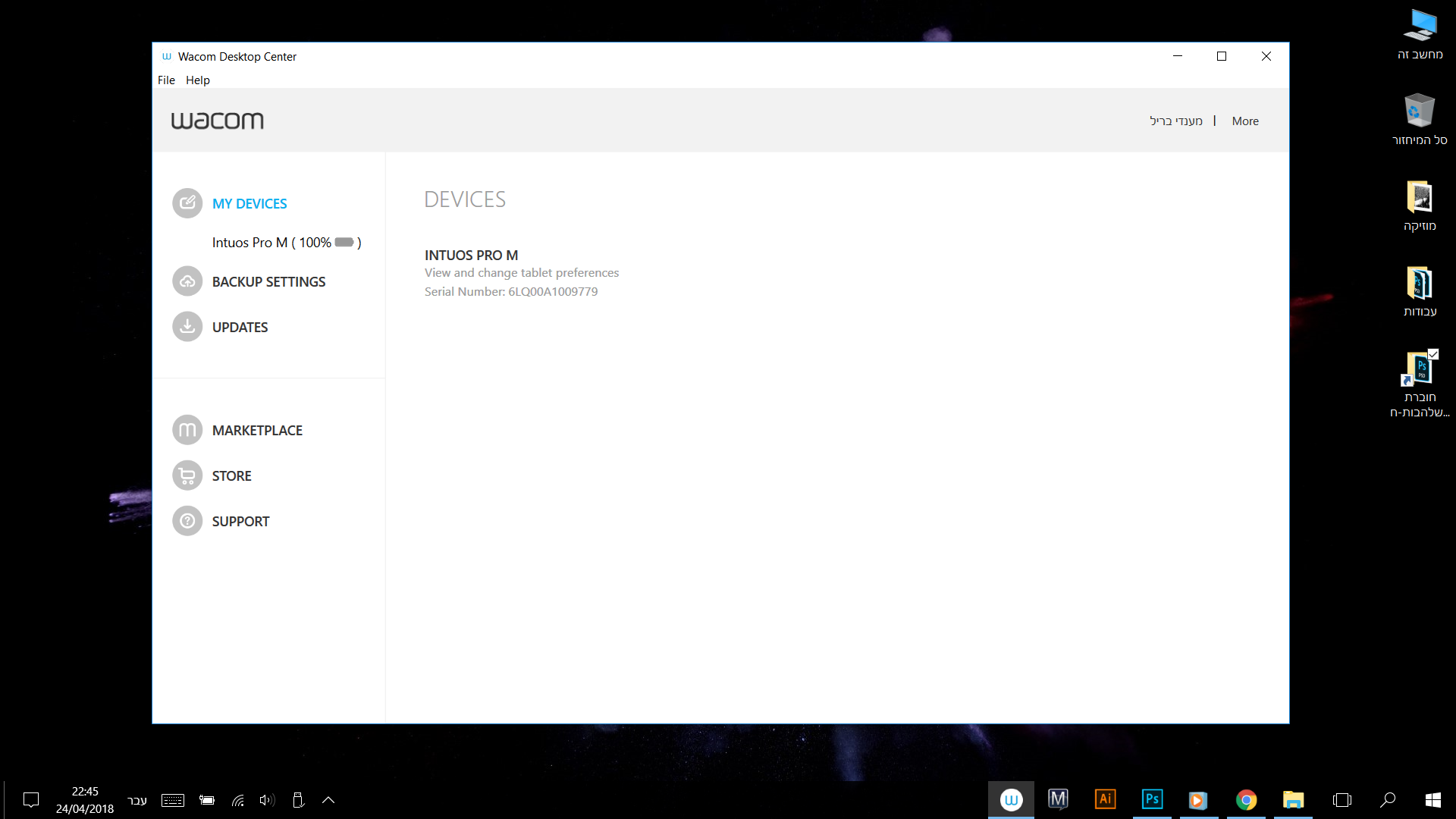This screenshot has width=1456, height=819.
Task: Click the Support question mark icon
Action: click(187, 521)
